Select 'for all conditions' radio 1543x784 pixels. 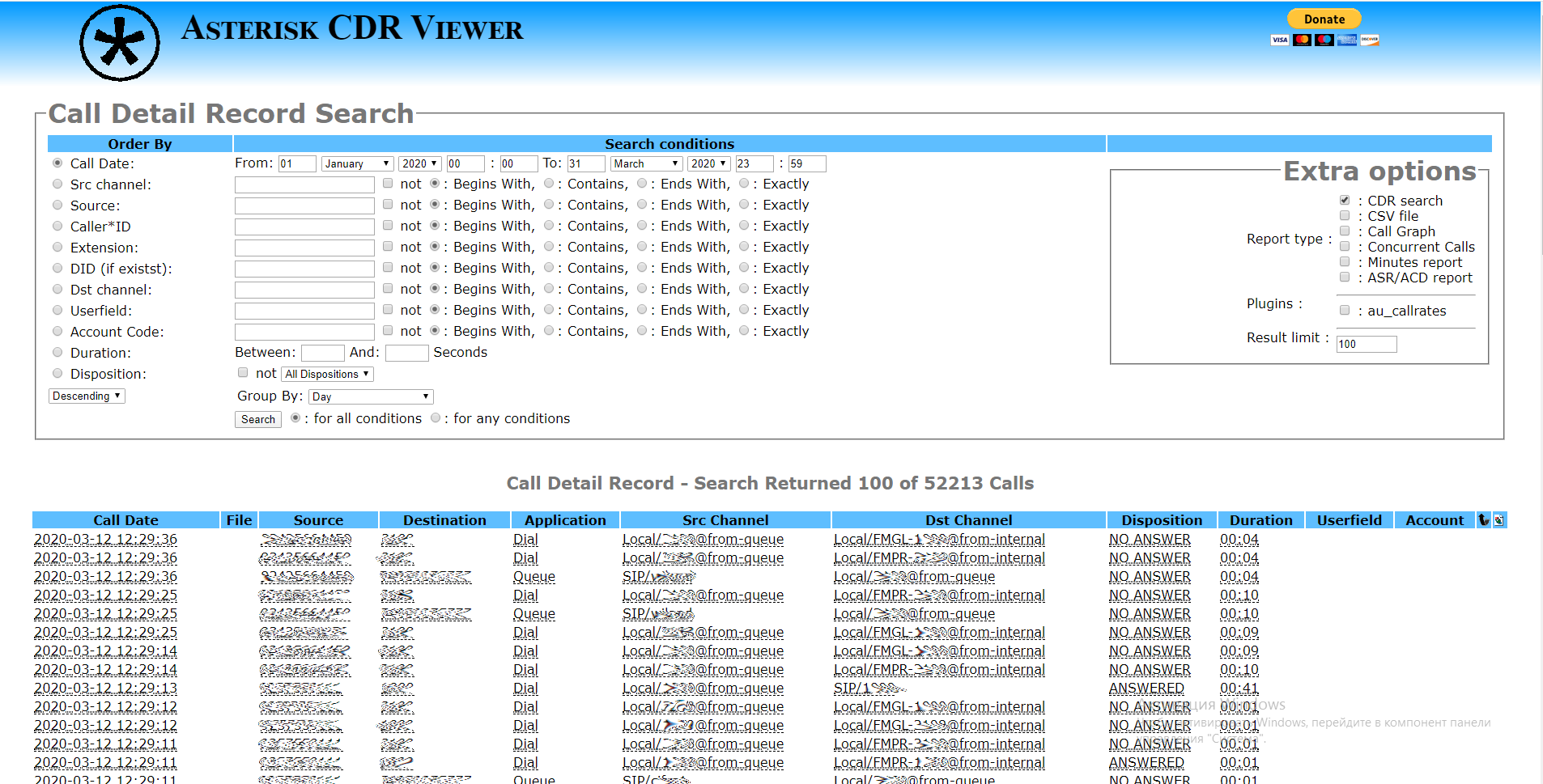[x=295, y=418]
